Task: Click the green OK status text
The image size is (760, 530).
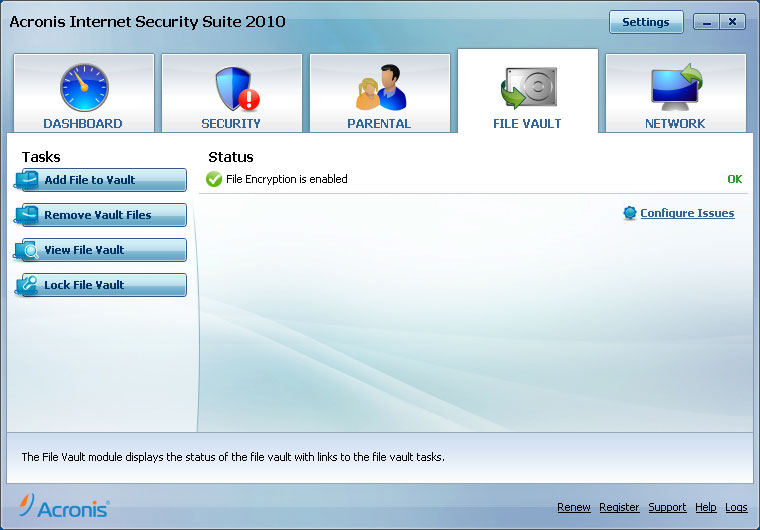Action: pos(735,179)
